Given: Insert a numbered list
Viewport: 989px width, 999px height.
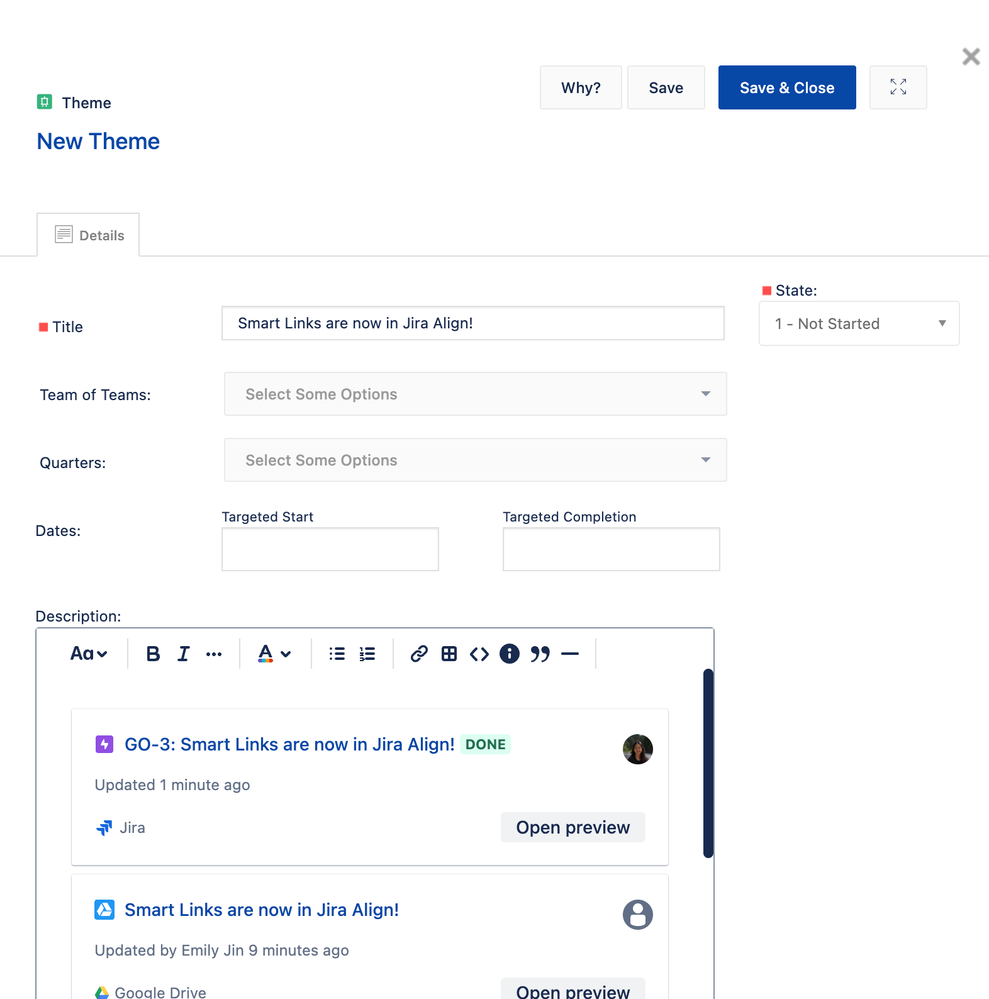Looking at the screenshot, I should [x=368, y=654].
